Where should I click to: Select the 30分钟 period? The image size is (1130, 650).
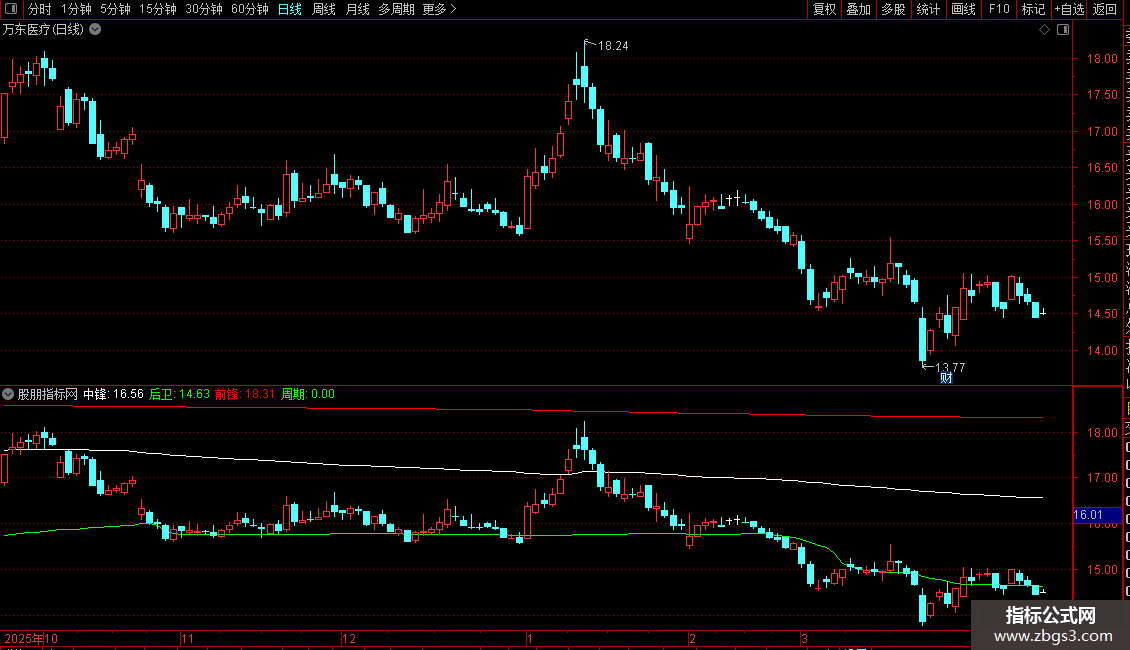[203, 9]
